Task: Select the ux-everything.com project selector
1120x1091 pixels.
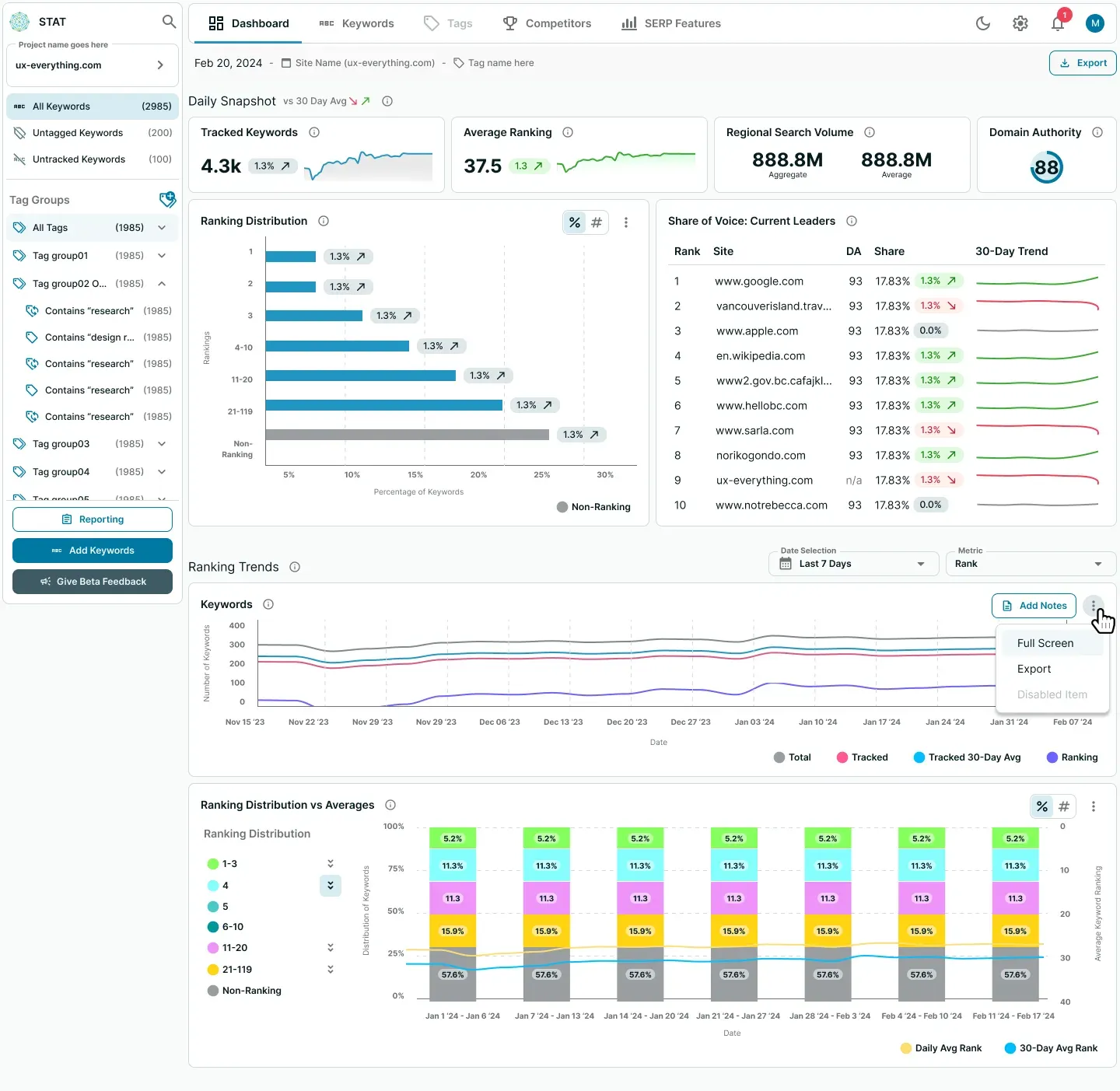Action: point(93,65)
